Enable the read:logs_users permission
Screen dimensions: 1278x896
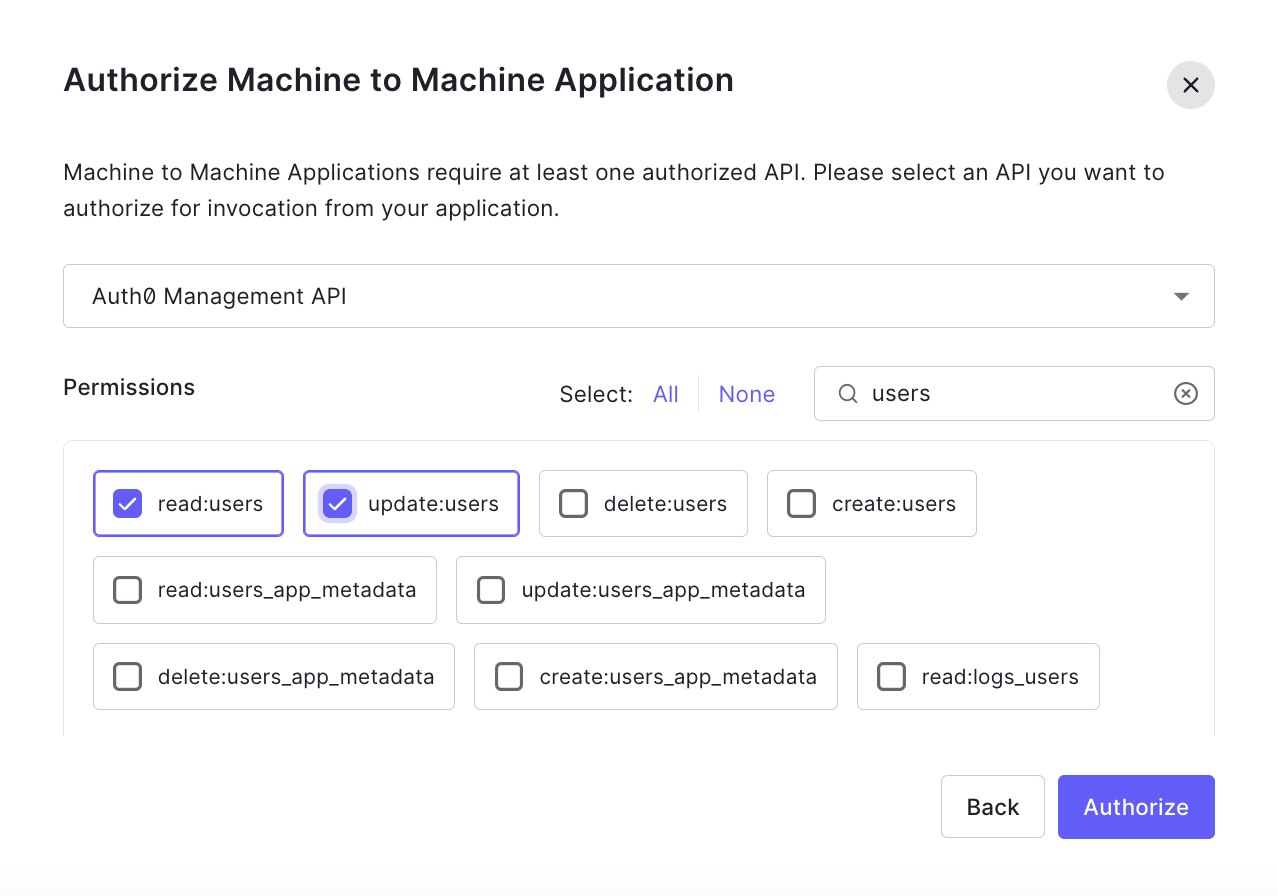point(891,677)
